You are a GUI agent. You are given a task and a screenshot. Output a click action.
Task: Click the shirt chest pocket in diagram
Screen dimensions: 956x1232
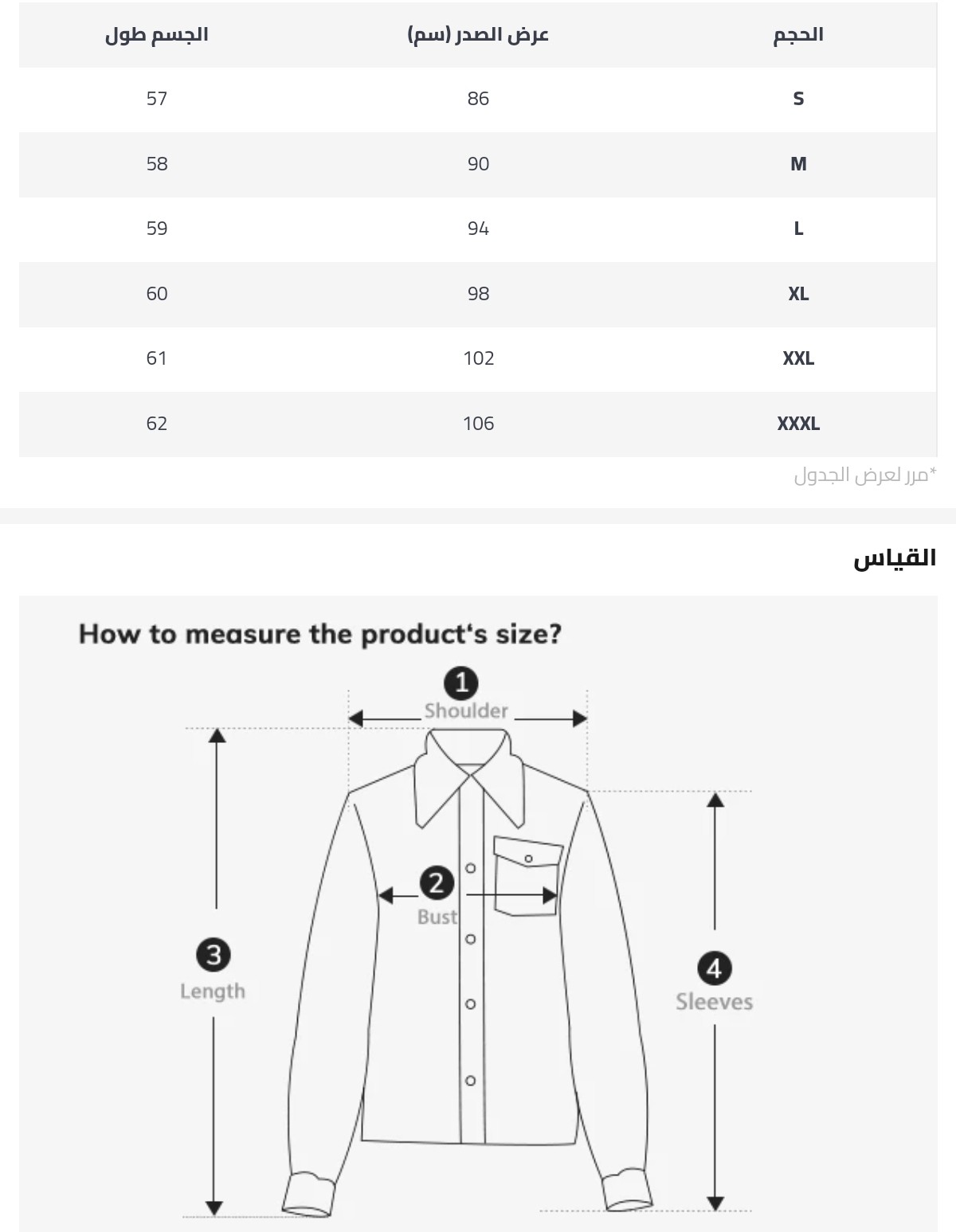(527, 874)
